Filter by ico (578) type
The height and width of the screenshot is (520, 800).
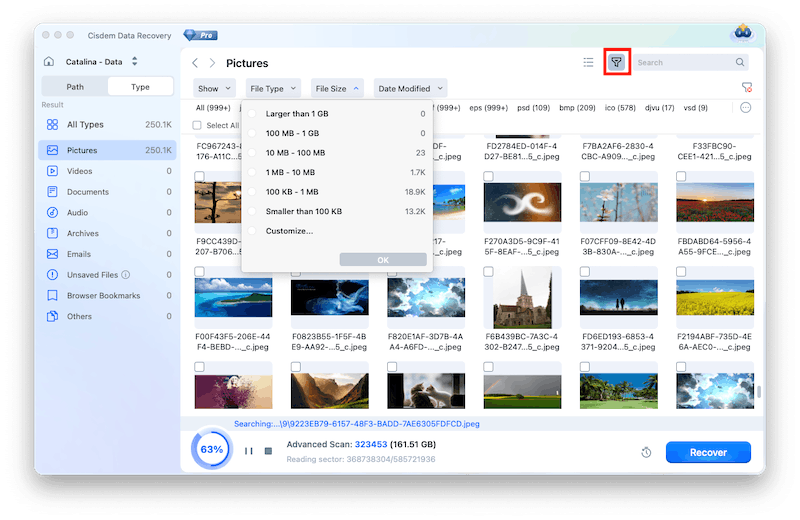tap(620, 108)
